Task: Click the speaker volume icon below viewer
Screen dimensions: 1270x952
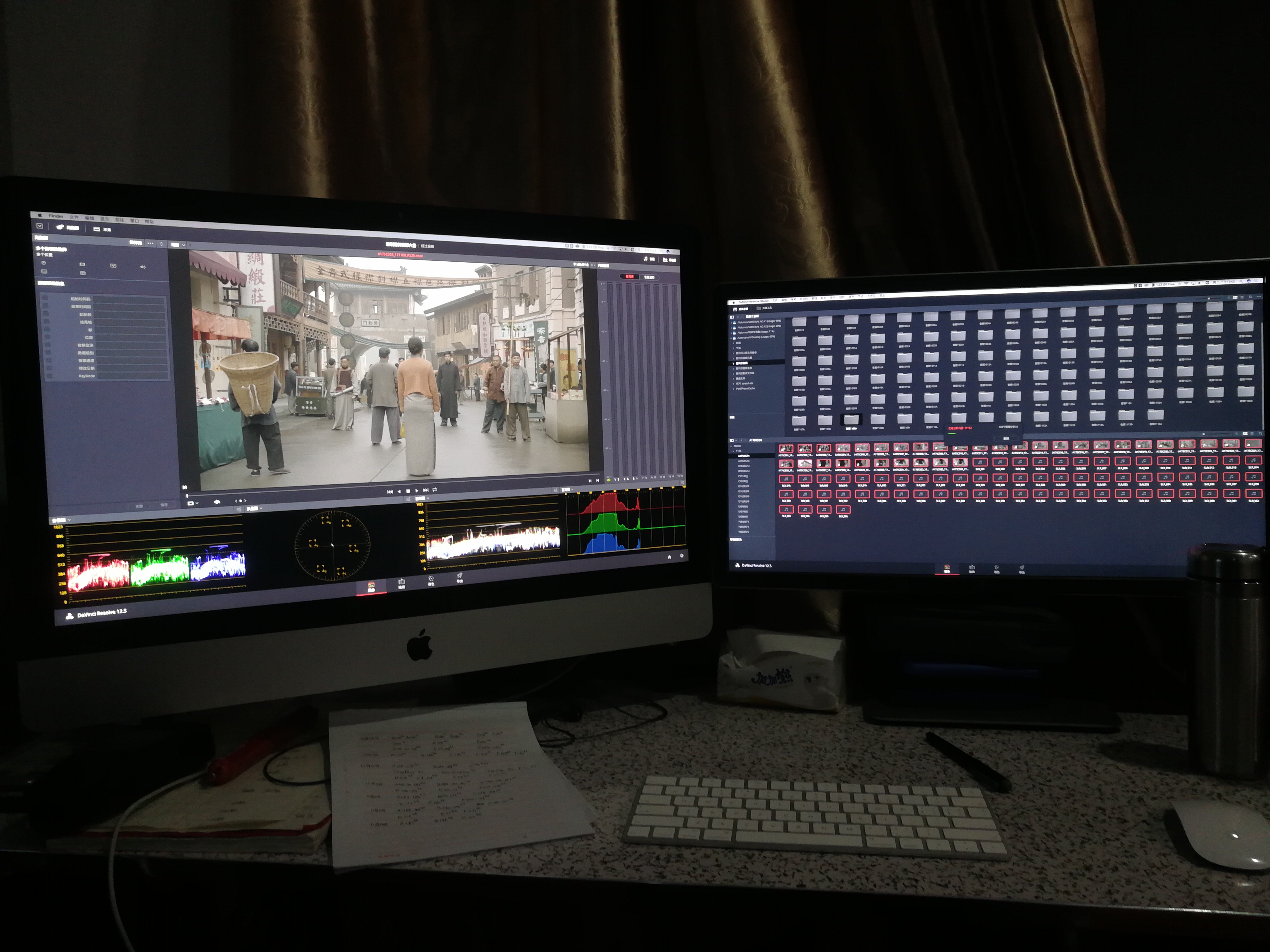Action: [x=217, y=502]
